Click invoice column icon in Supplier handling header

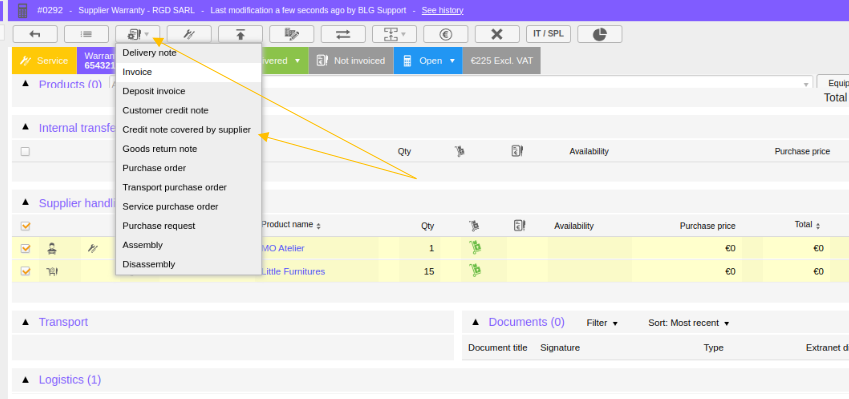[x=519, y=226]
